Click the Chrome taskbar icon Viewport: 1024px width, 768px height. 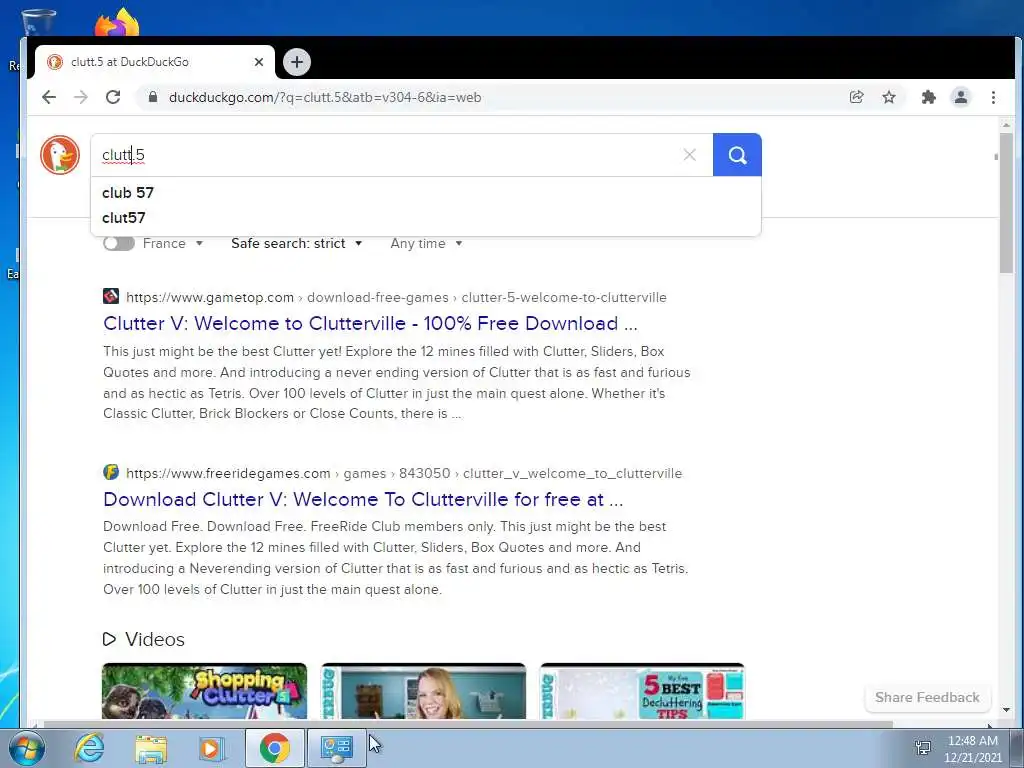click(x=274, y=748)
